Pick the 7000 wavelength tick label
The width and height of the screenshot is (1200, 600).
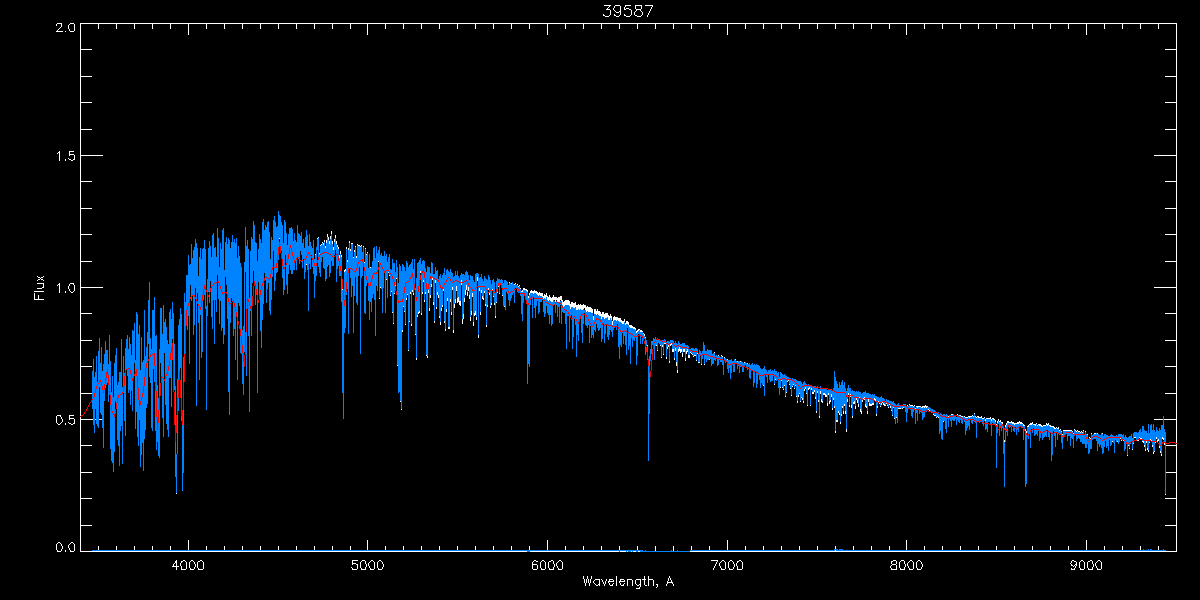coord(727,564)
